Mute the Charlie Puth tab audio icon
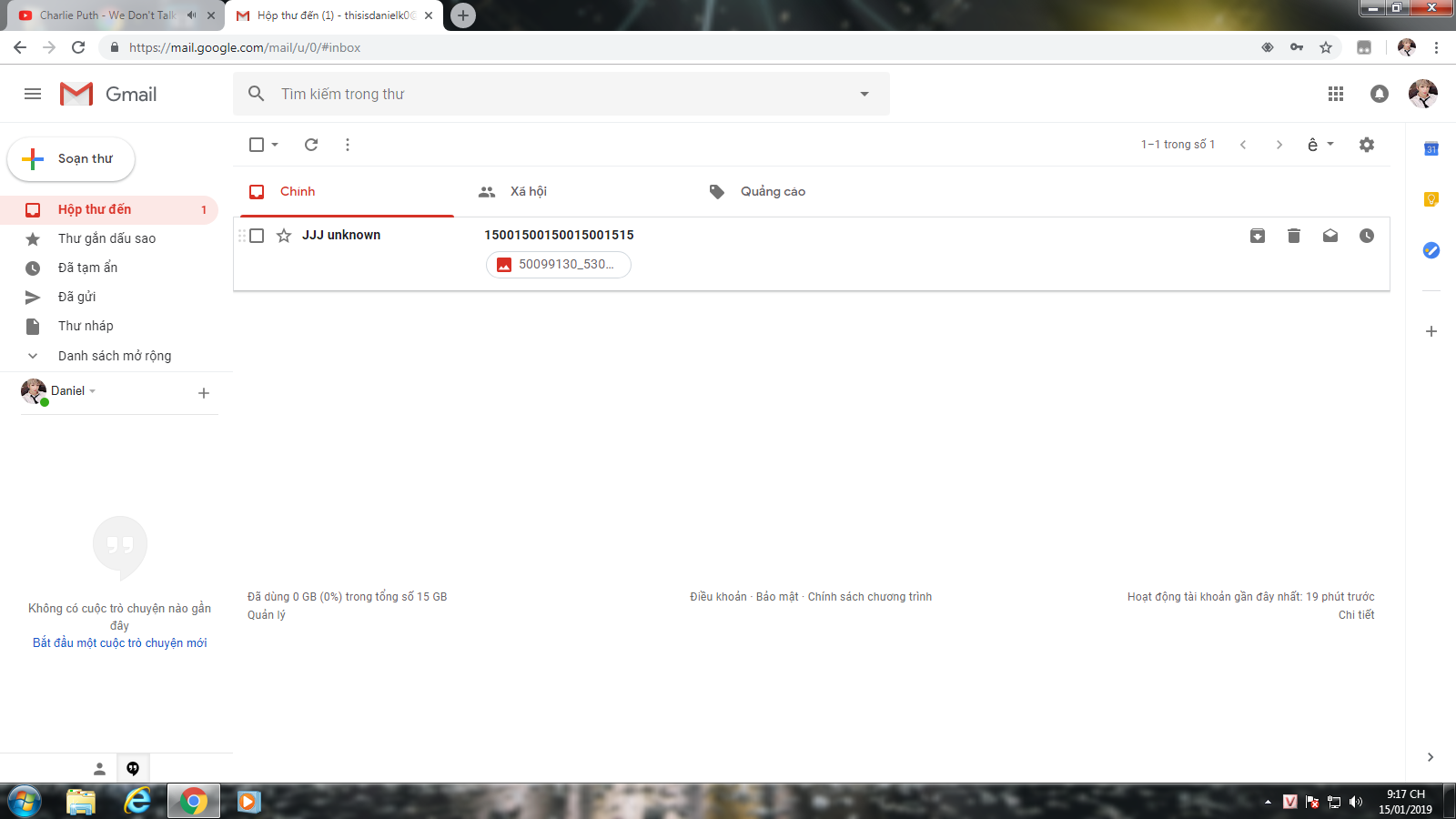This screenshot has width=1456, height=819. click(192, 15)
